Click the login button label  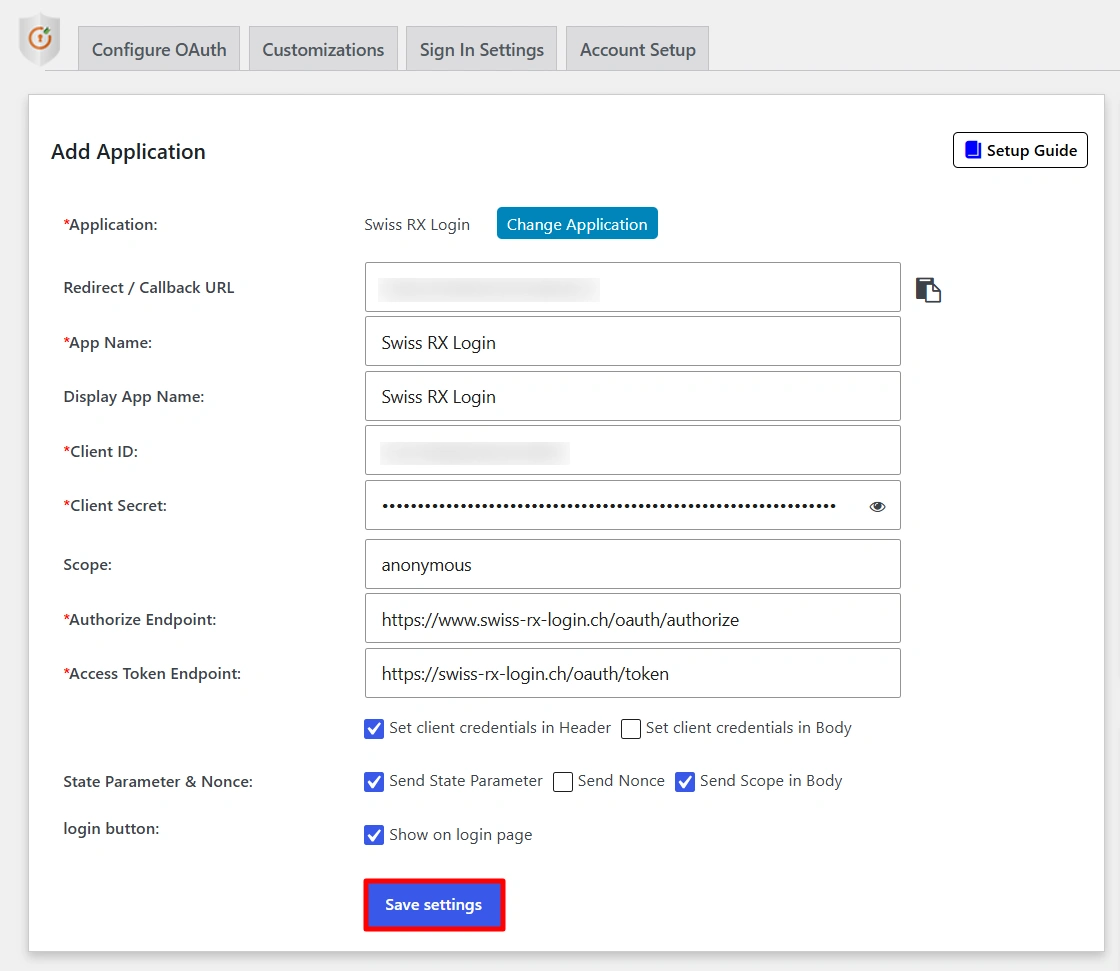pos(111,829)
